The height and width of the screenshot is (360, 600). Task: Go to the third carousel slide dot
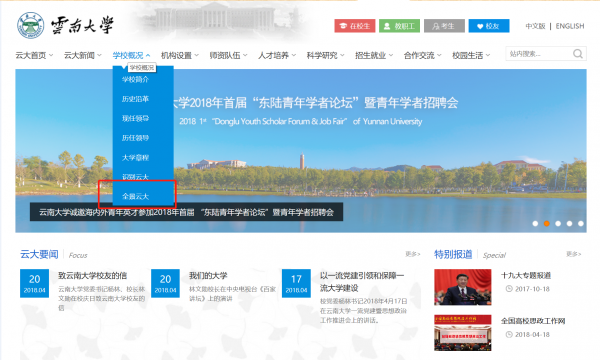[x=558, y=223]
